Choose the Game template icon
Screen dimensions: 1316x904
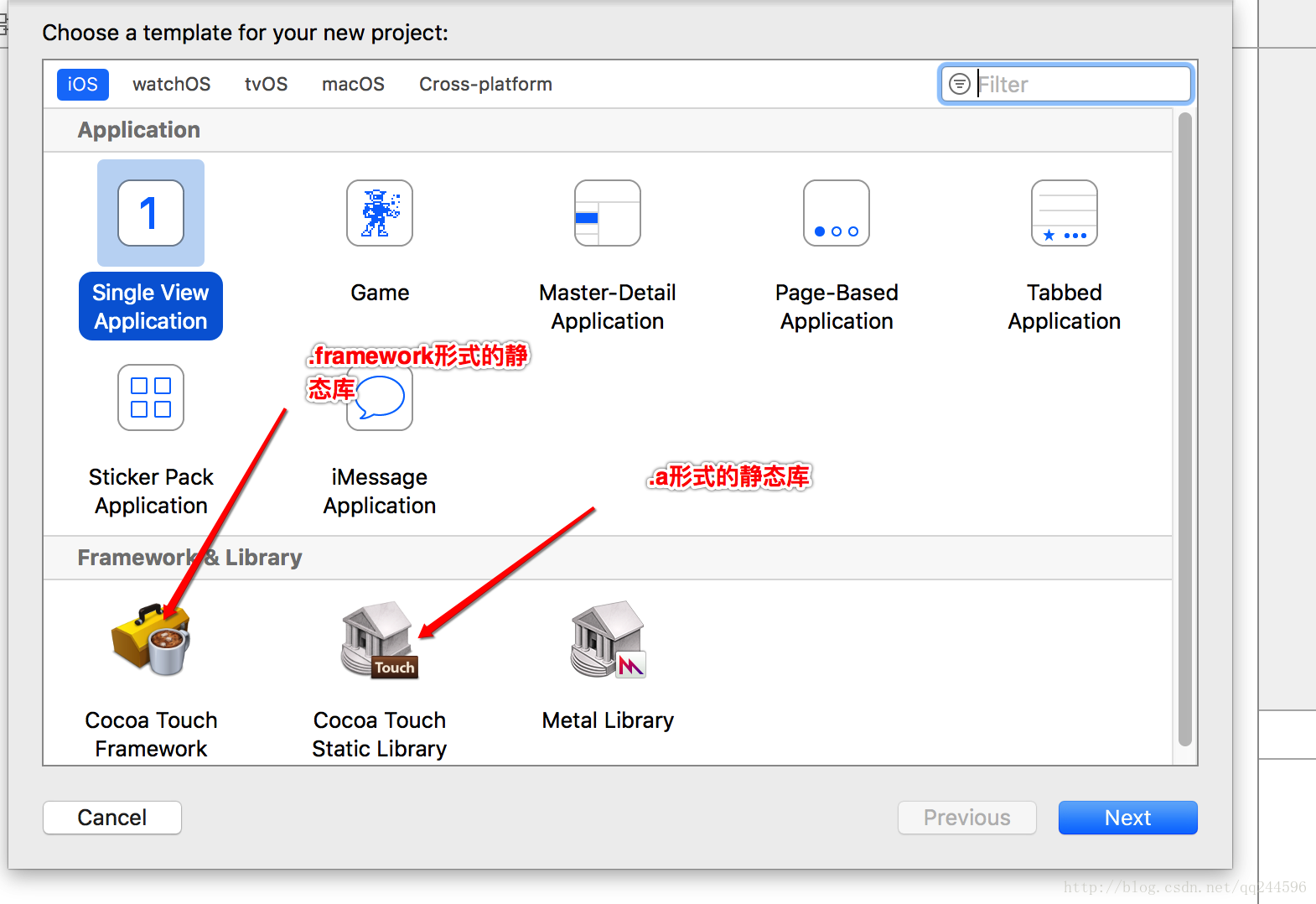click(380, 213)
